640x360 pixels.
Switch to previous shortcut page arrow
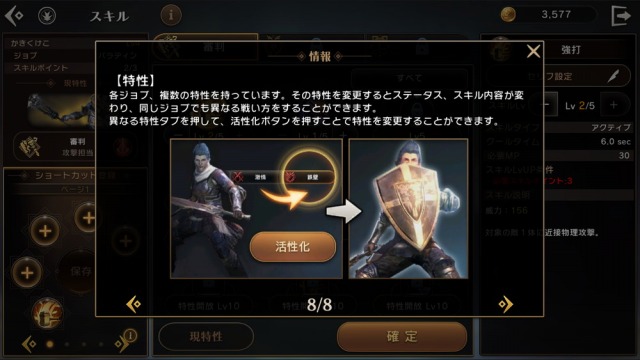pos(29,344)
